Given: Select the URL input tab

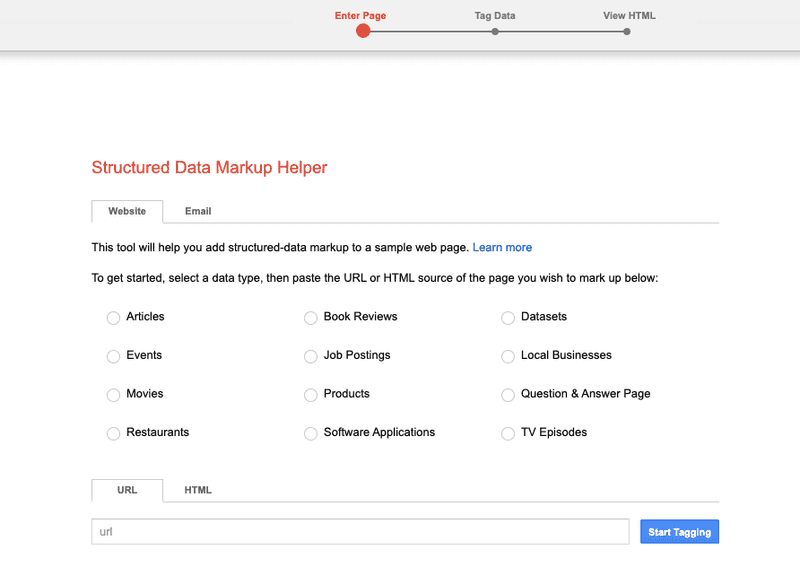Looking at the screenshot, I should 127,490.
